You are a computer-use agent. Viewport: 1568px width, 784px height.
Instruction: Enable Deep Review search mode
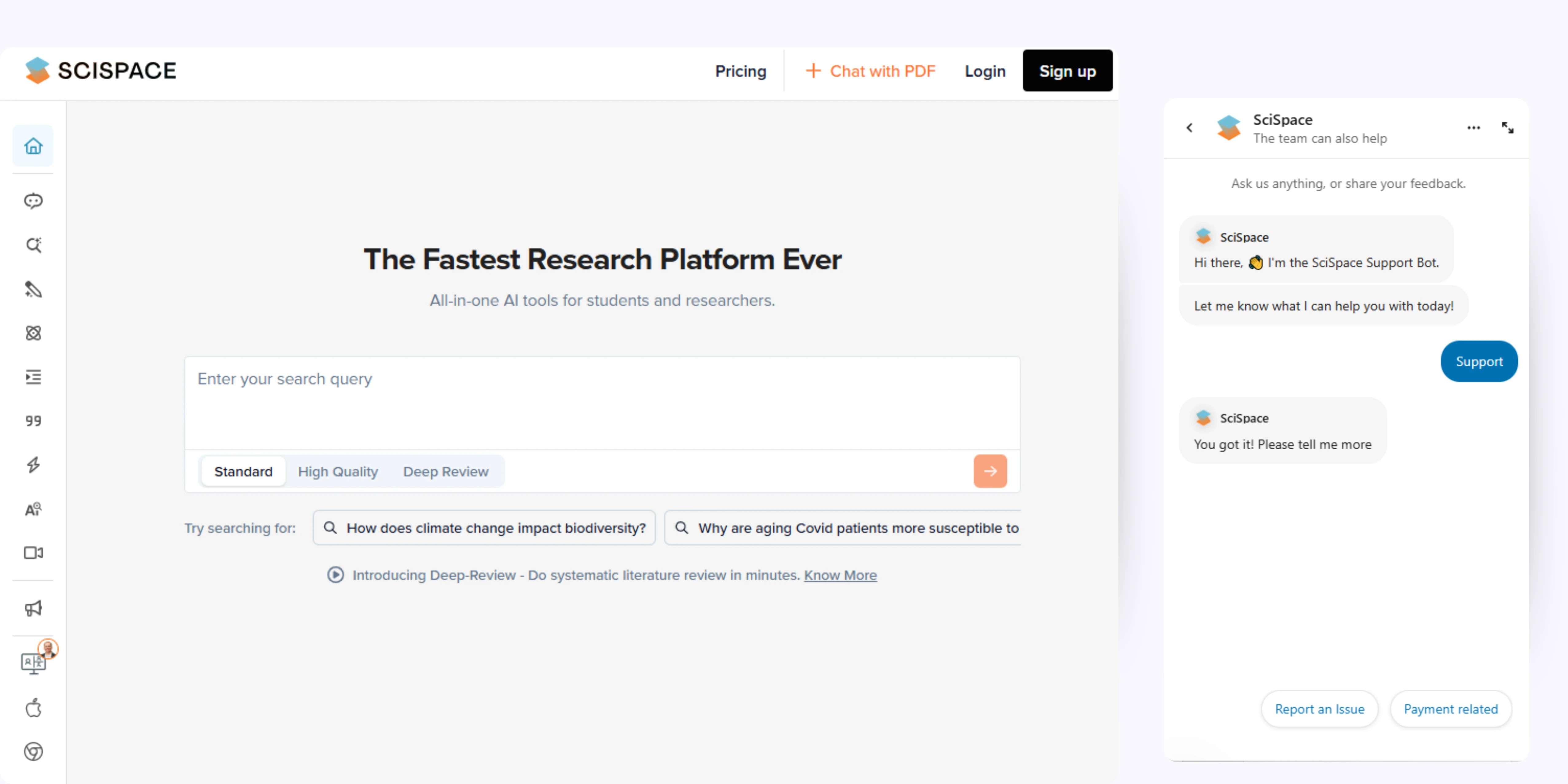coord(446,471)
